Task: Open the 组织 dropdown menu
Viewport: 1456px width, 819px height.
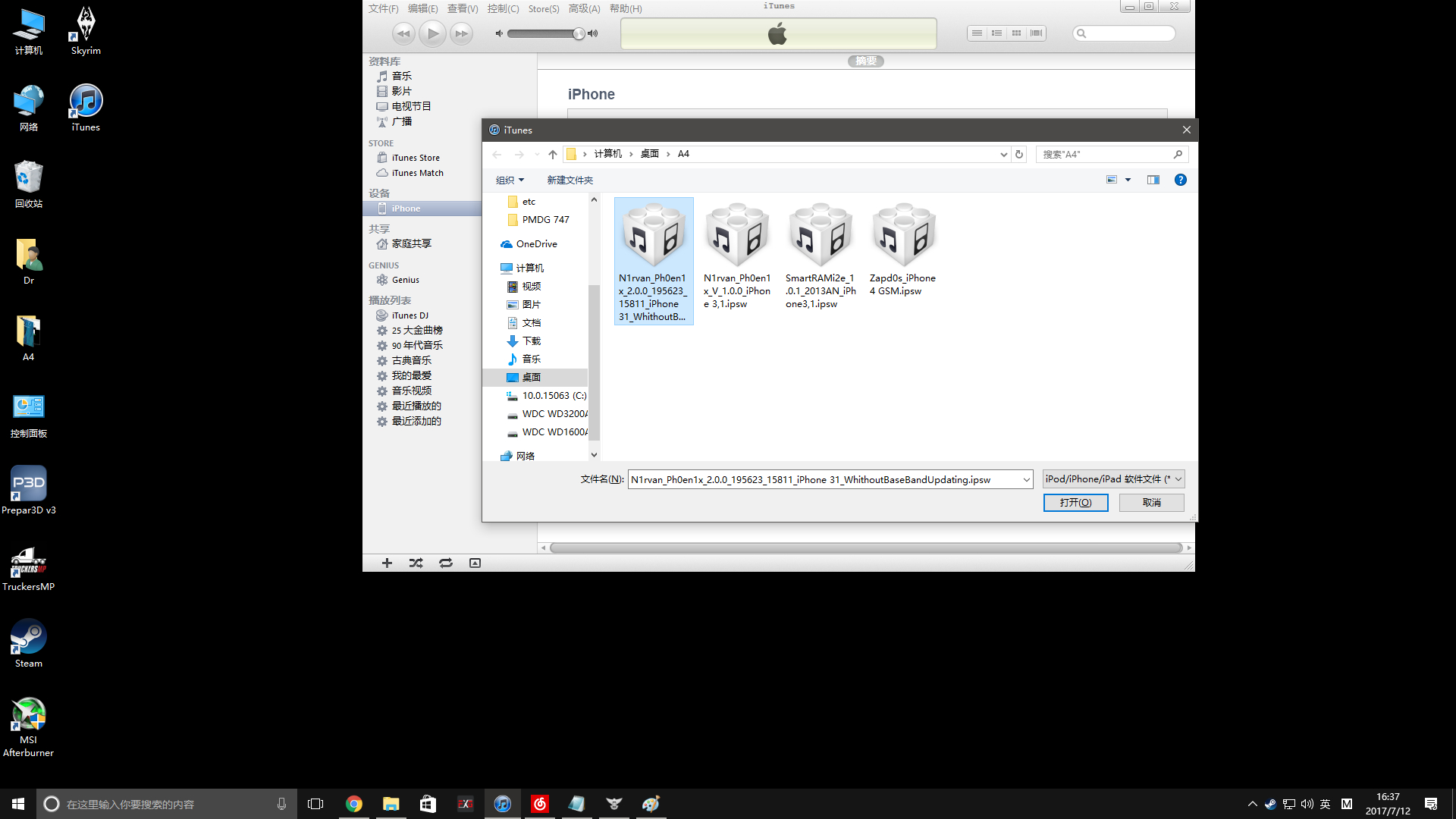Action: pyautogui.click(x=510, y=180)
